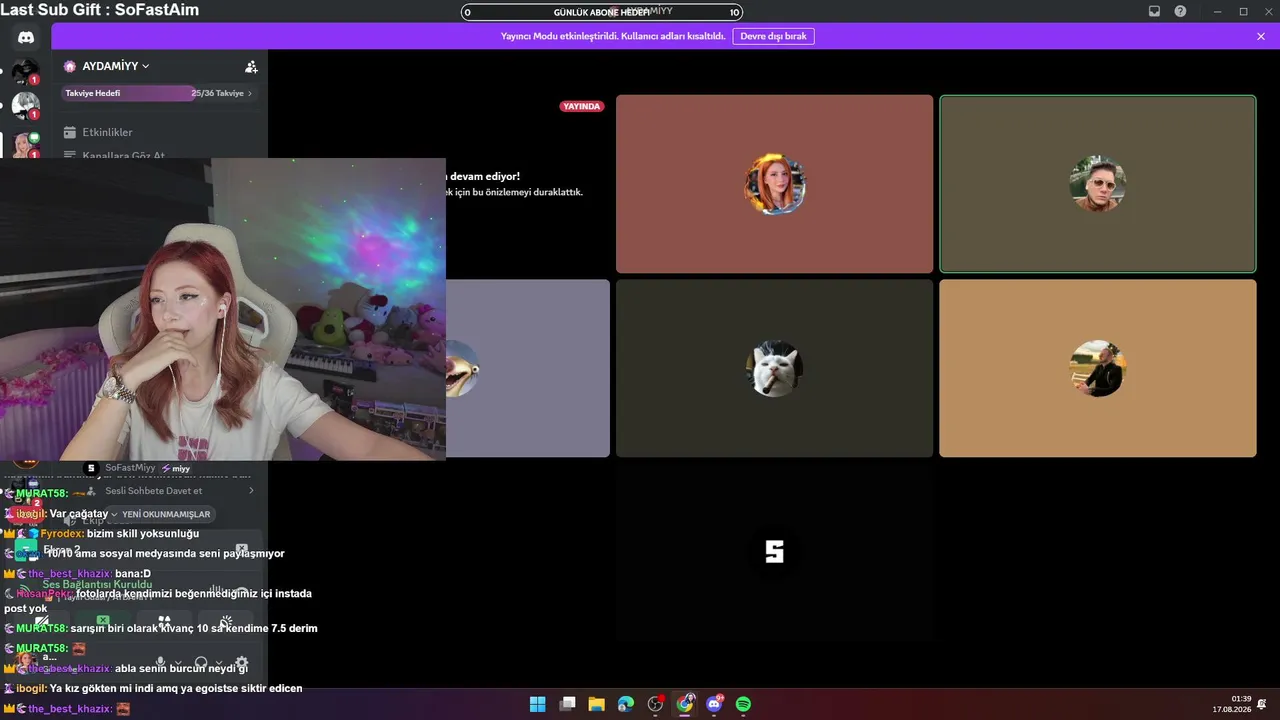Switch to the Chrome taskbar icon
1280x720 pixels.
coord(685,704)
